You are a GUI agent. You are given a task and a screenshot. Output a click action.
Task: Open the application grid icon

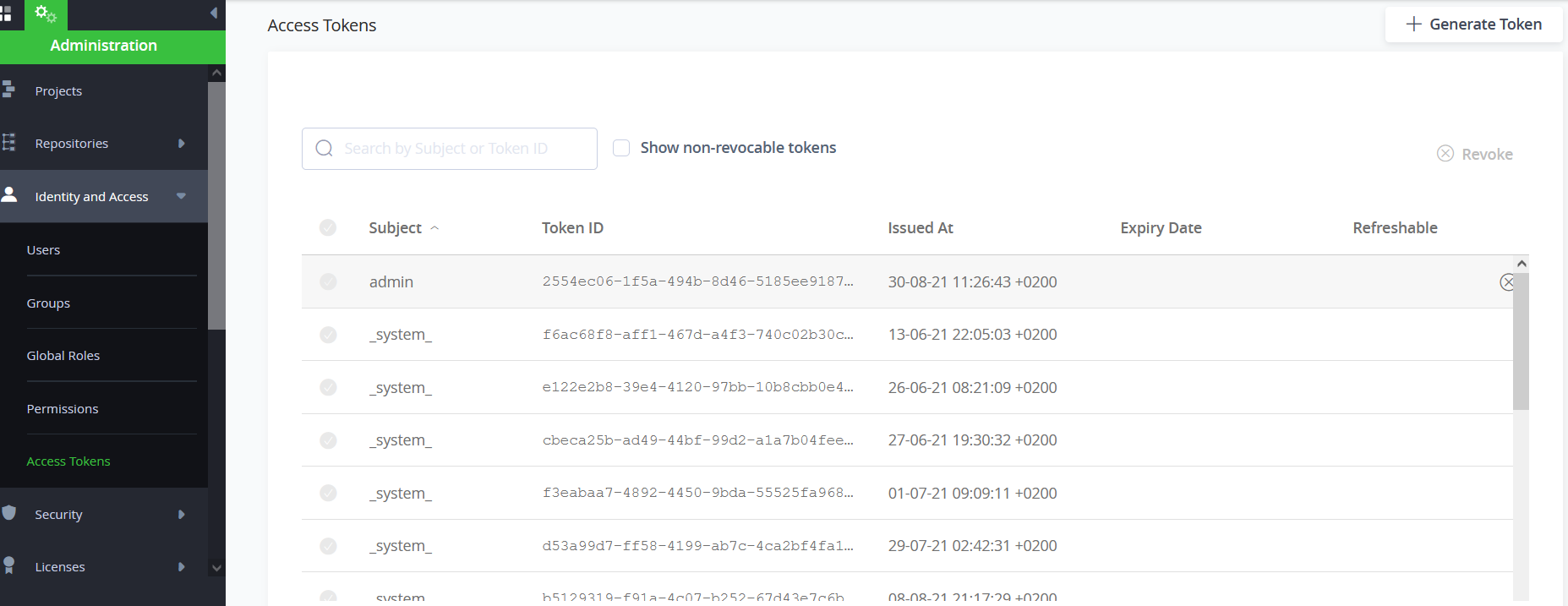(6, 14)
